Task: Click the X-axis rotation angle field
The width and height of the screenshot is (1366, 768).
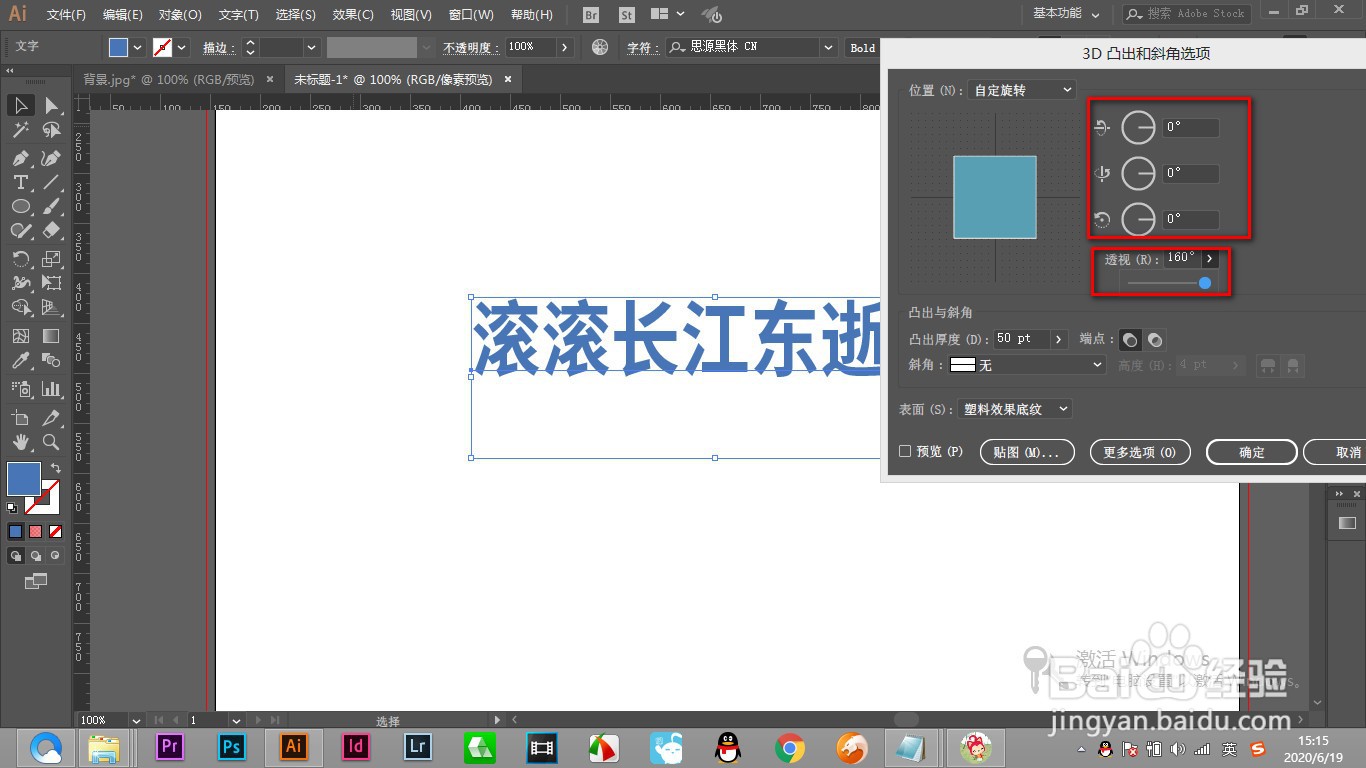Action: pos(1191,128)
